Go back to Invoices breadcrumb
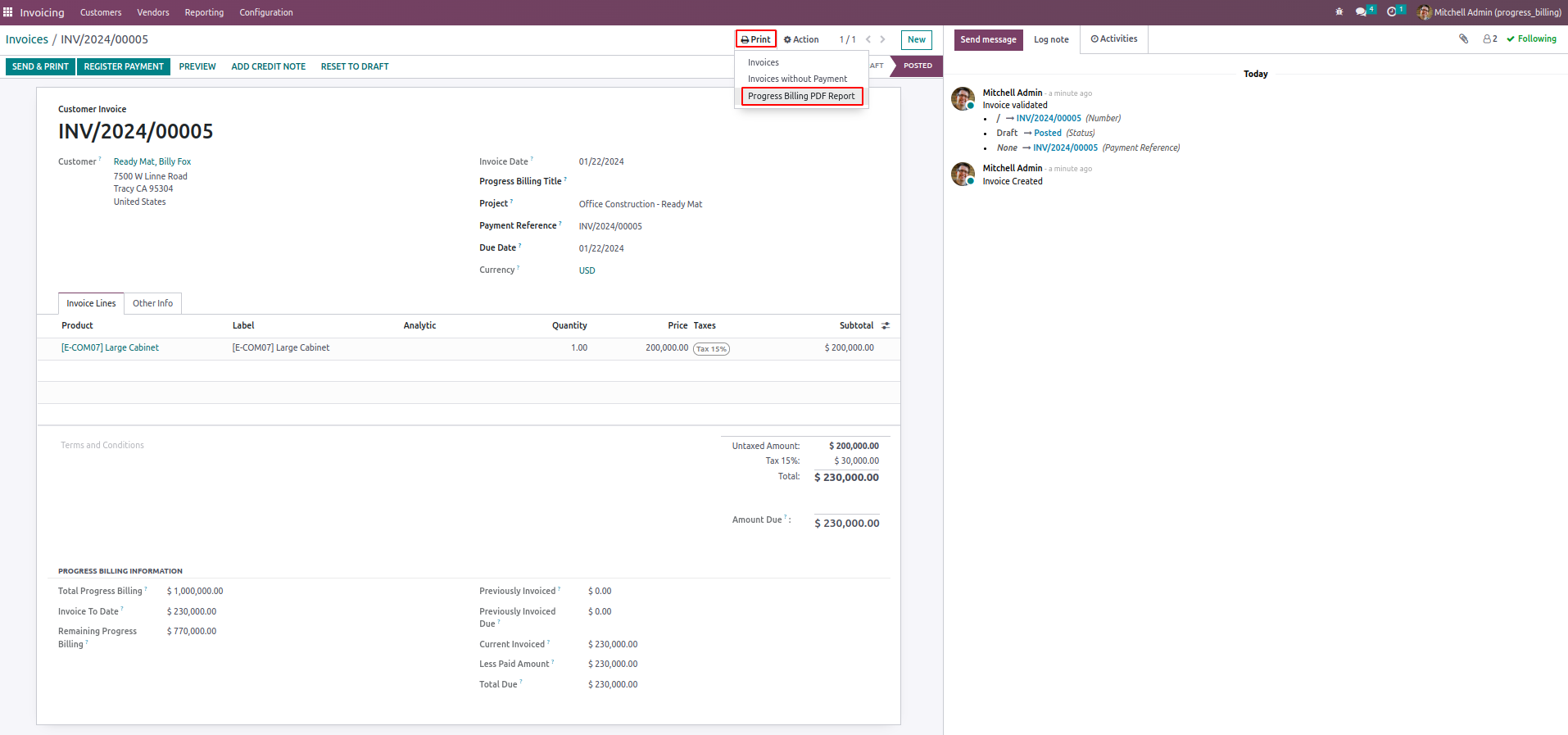 [27, 39]
